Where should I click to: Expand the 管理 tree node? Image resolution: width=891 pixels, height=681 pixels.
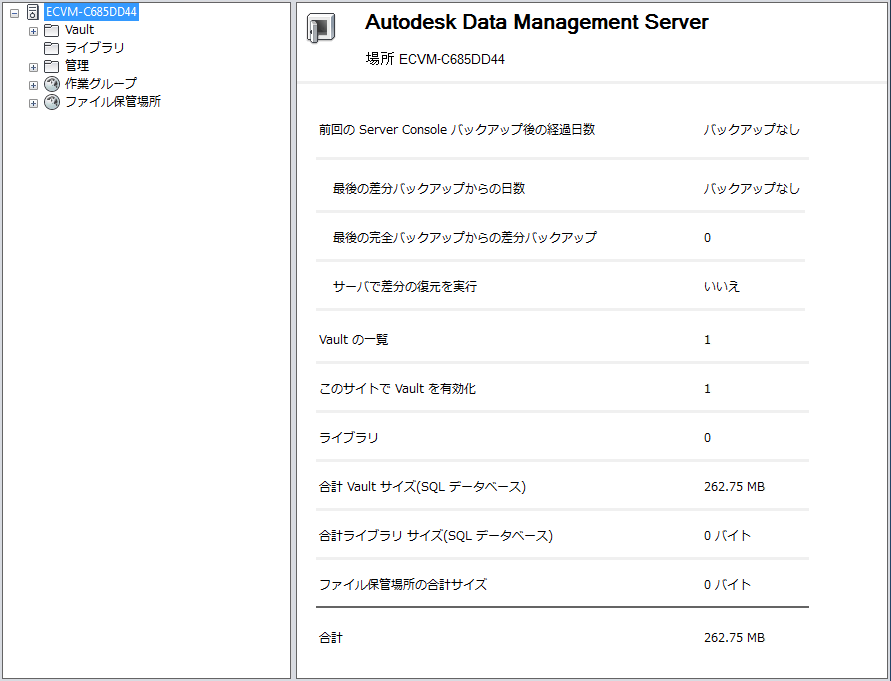(x=33, y=67)
